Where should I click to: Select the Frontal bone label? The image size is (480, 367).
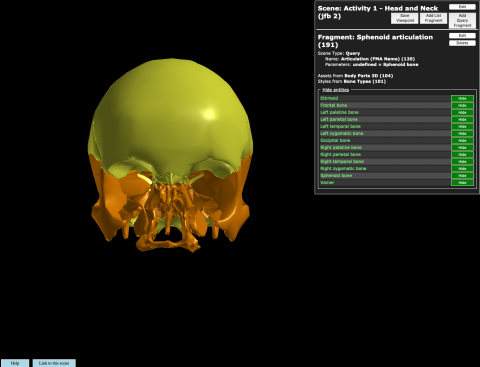click(x=333, y=105)
